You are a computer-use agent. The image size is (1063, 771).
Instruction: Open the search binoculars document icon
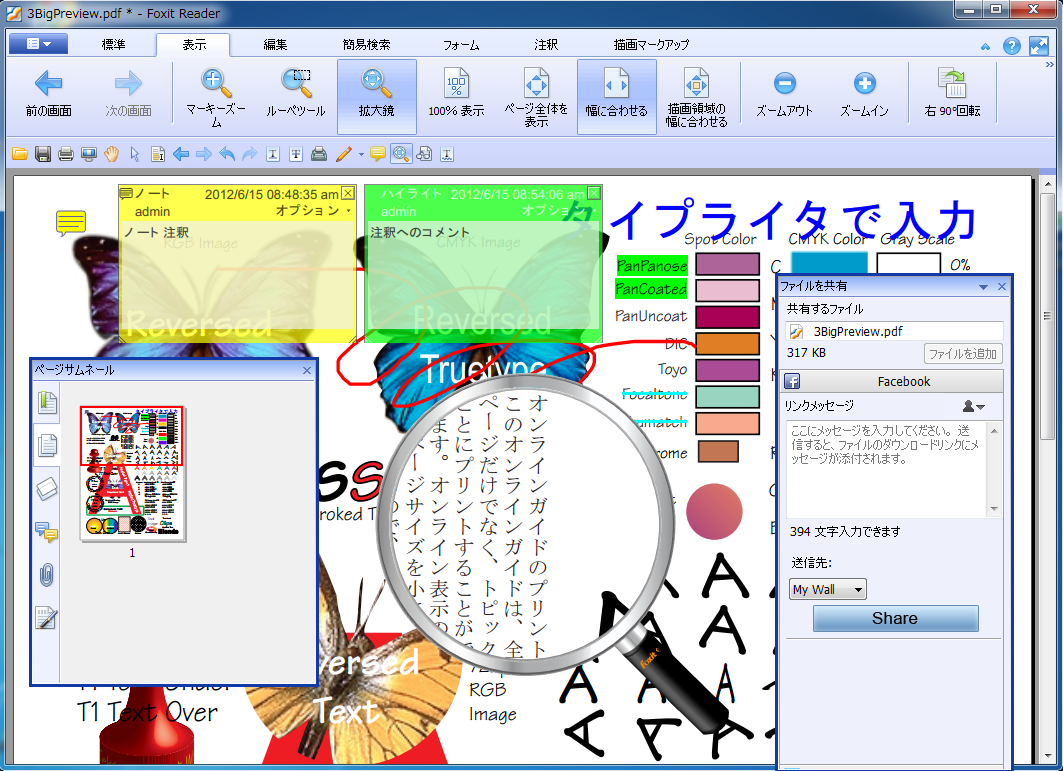(424, 155)
